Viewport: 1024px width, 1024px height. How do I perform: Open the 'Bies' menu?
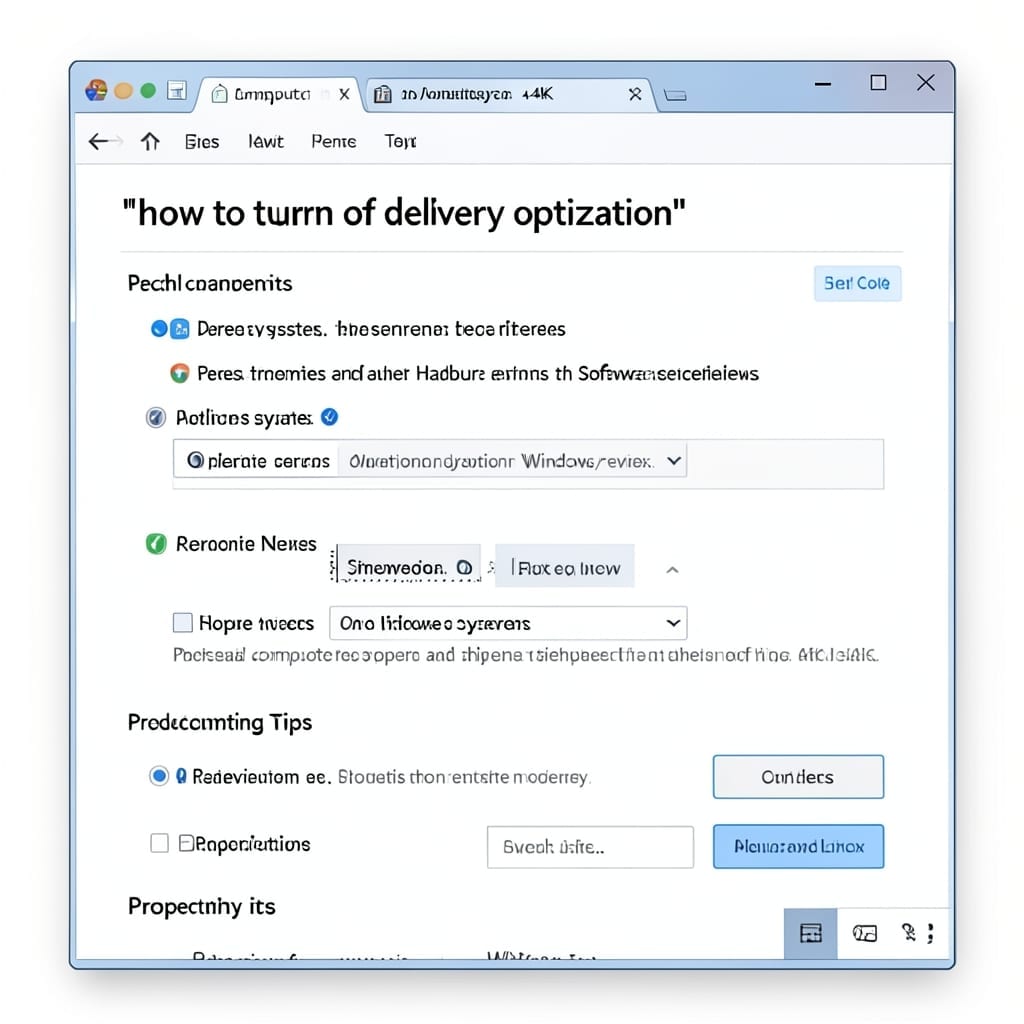coord(202,142)
